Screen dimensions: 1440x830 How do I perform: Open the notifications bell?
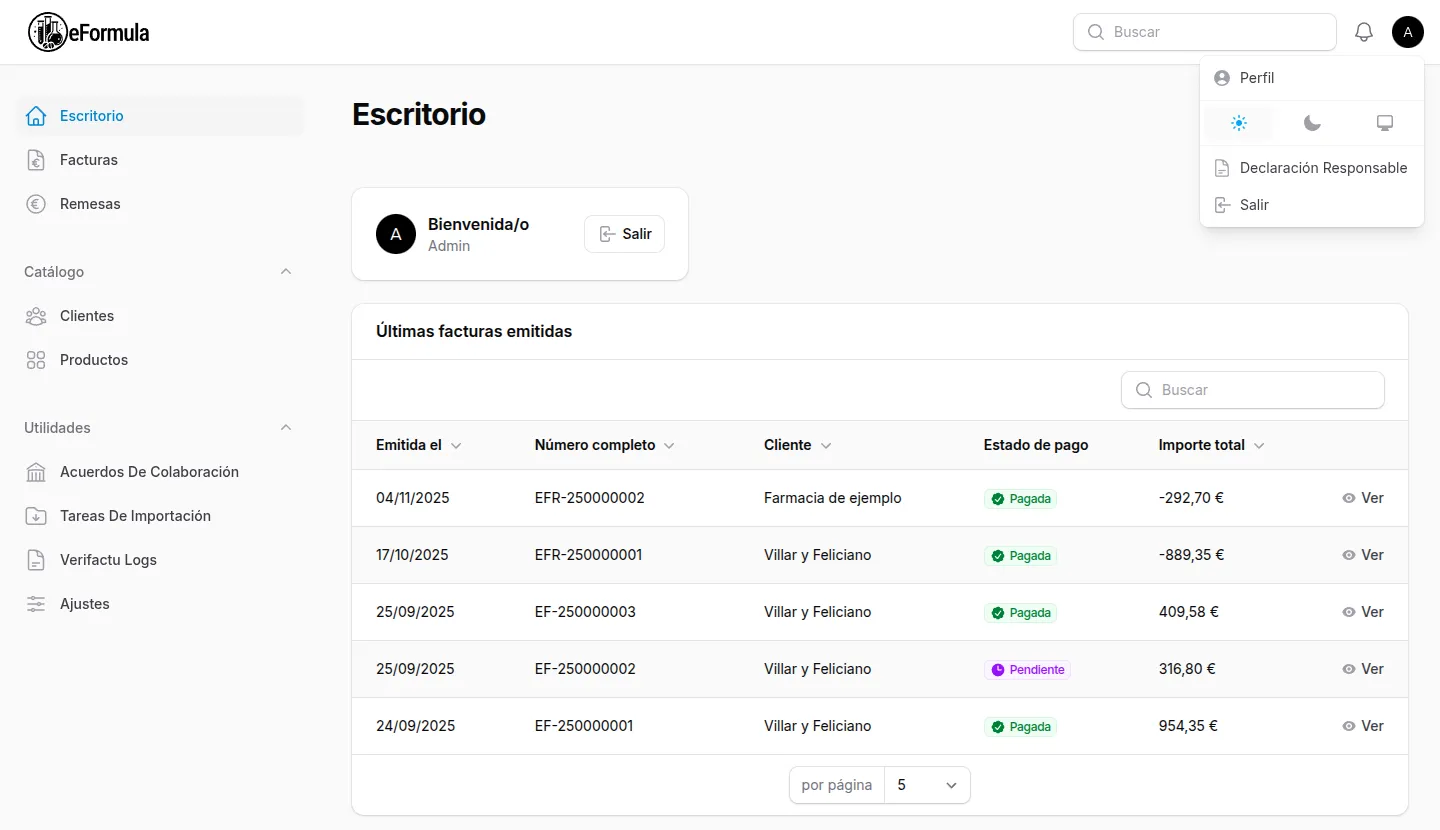coord(1364,32)
